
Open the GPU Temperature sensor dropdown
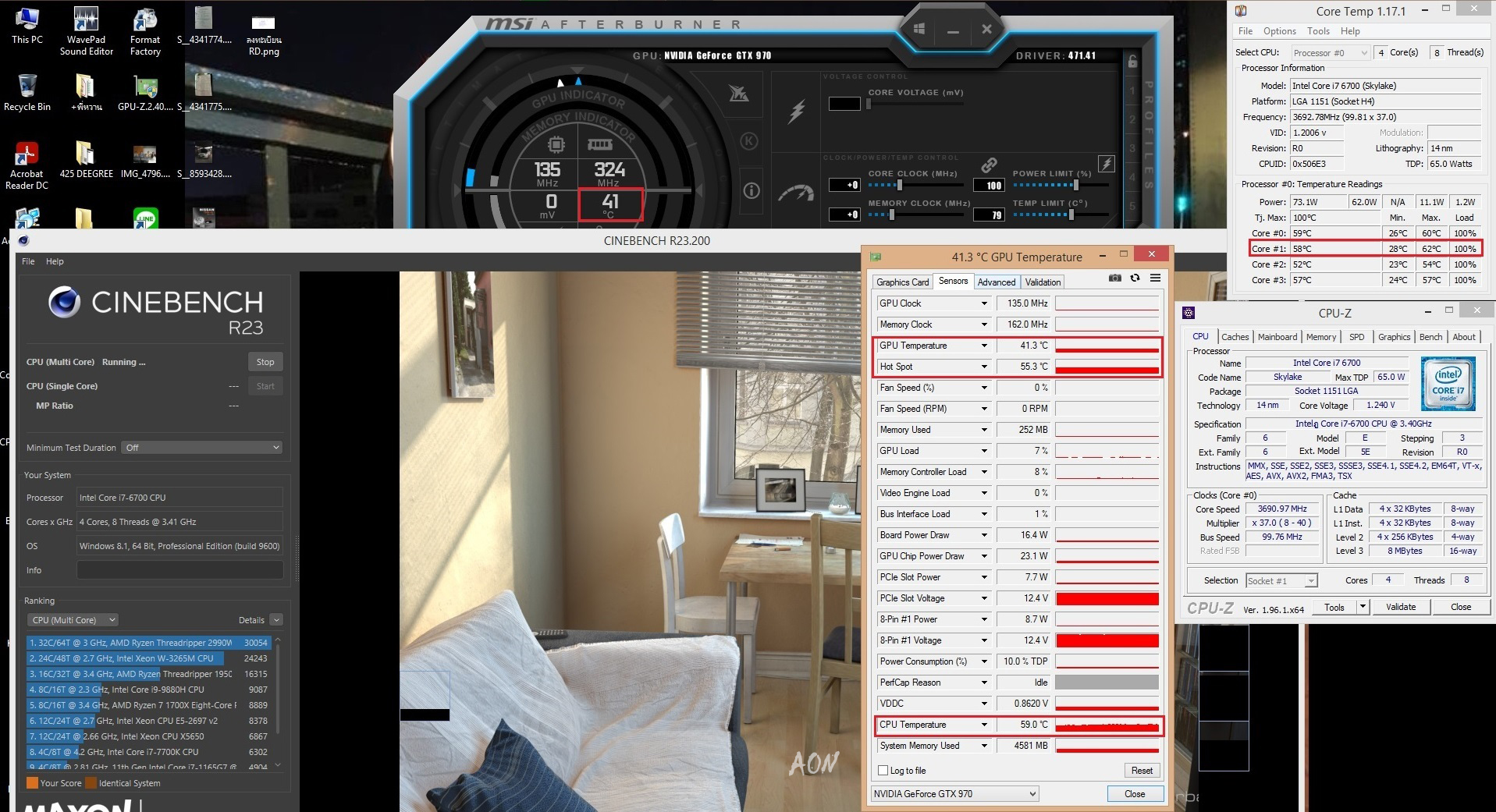pyautogui.click(x=984, y=346)
